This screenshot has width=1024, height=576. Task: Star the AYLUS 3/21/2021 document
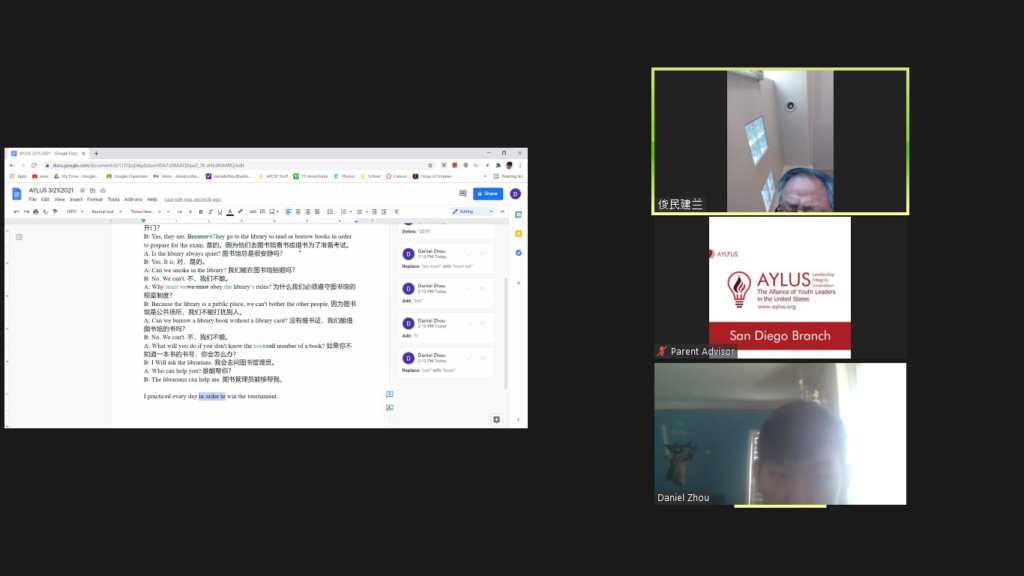coord(82,191)
